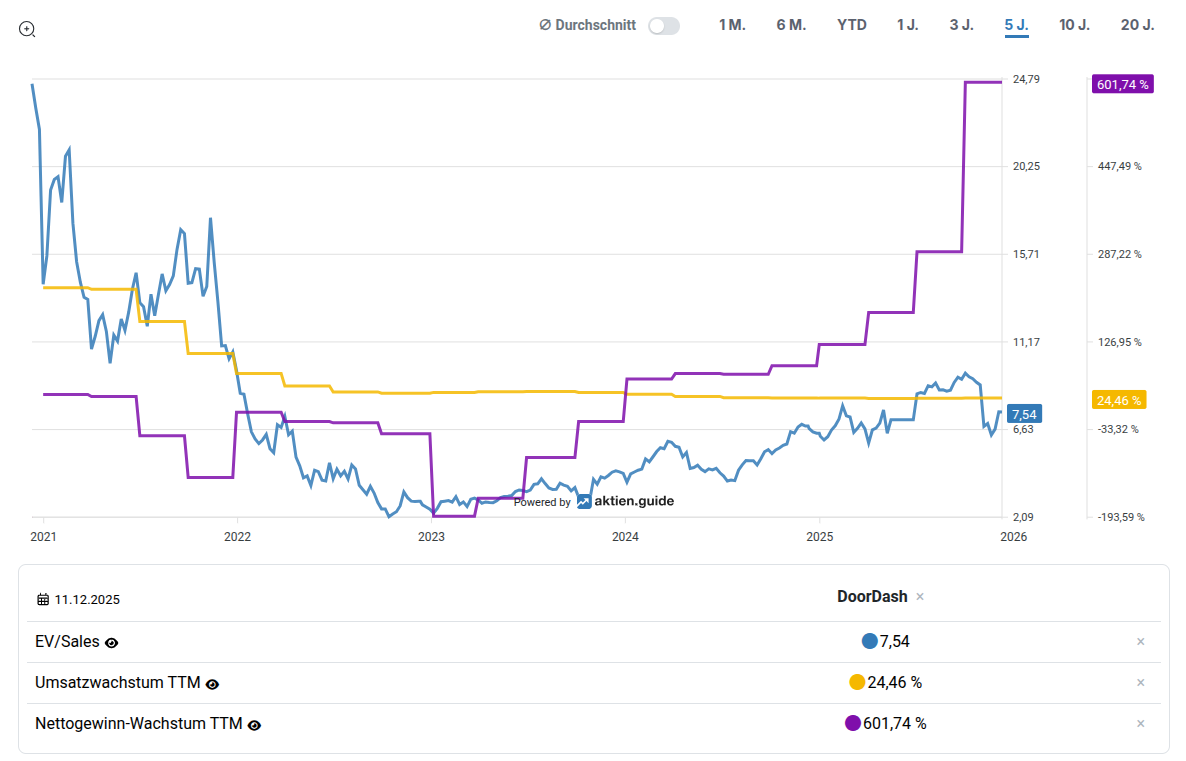Screen dimensions: 1186x761
Task: Toggle the Durchschnitt switch
Action: (663, 26)
